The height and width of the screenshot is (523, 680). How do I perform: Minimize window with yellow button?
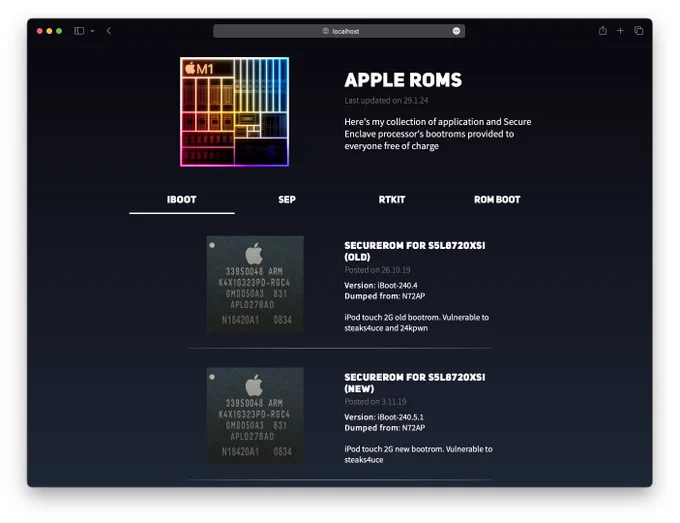click(49, 31)
